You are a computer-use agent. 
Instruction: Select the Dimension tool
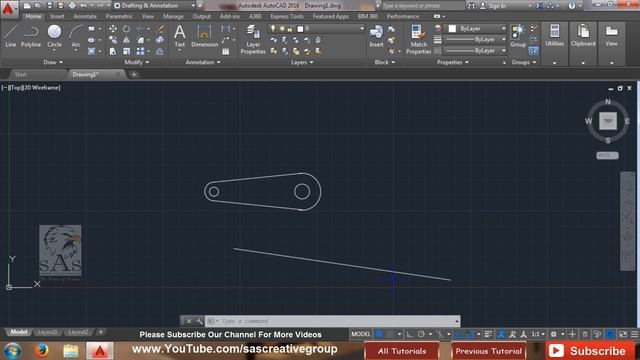204,37
